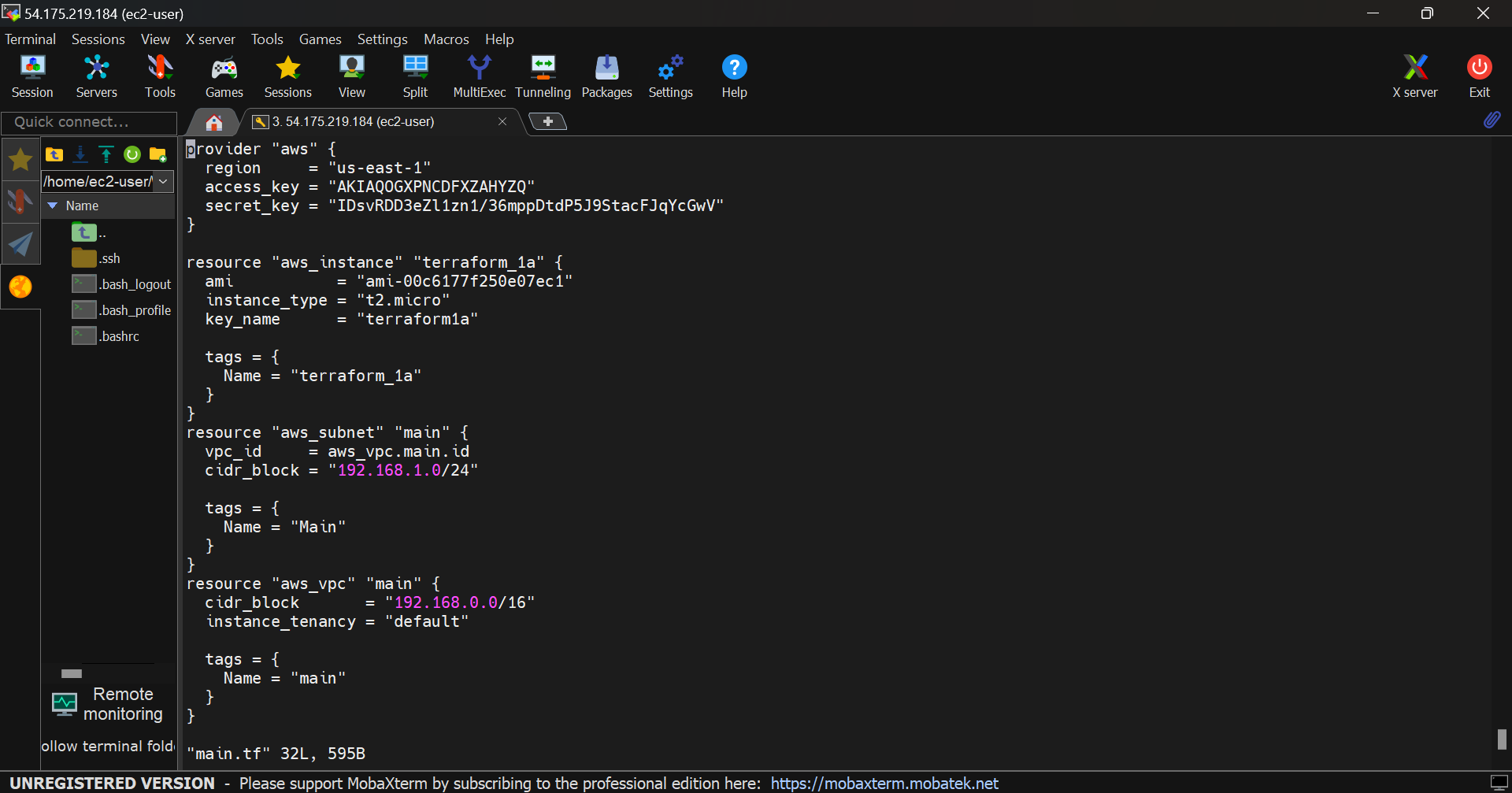Image resolution: width=1512 pixels, height=793 pixels.
Task: Enable the Follow terminal folder option
Action: (x=108, y=746)
